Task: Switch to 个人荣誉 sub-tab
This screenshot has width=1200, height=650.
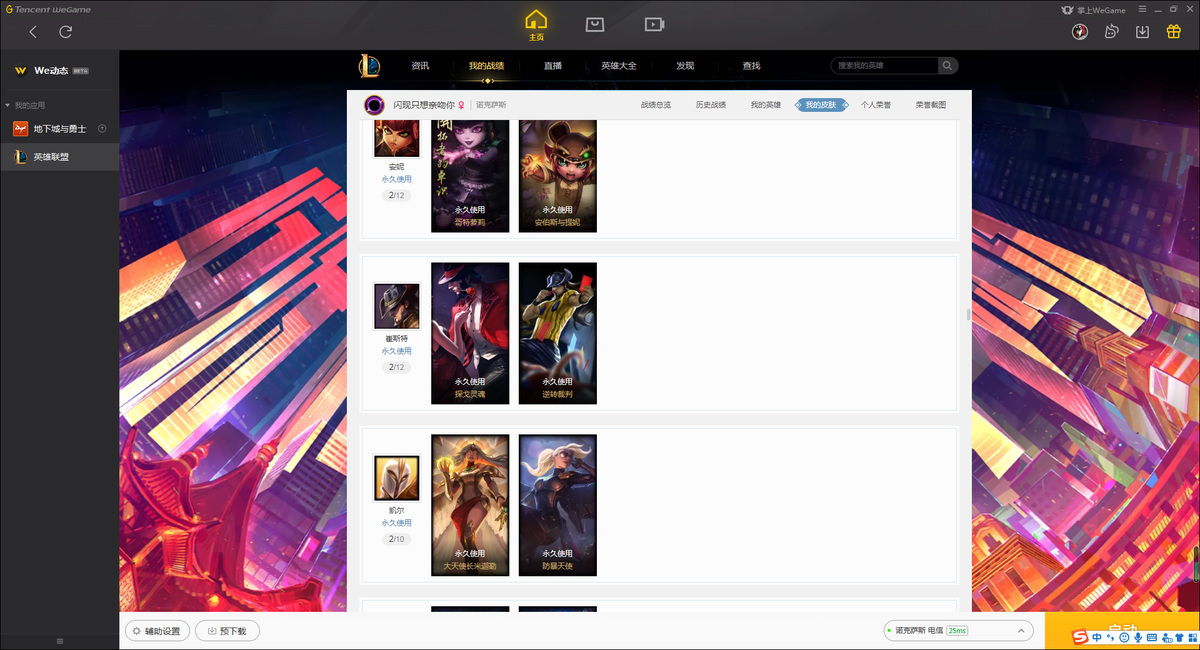Action: [x=876, y=105]
